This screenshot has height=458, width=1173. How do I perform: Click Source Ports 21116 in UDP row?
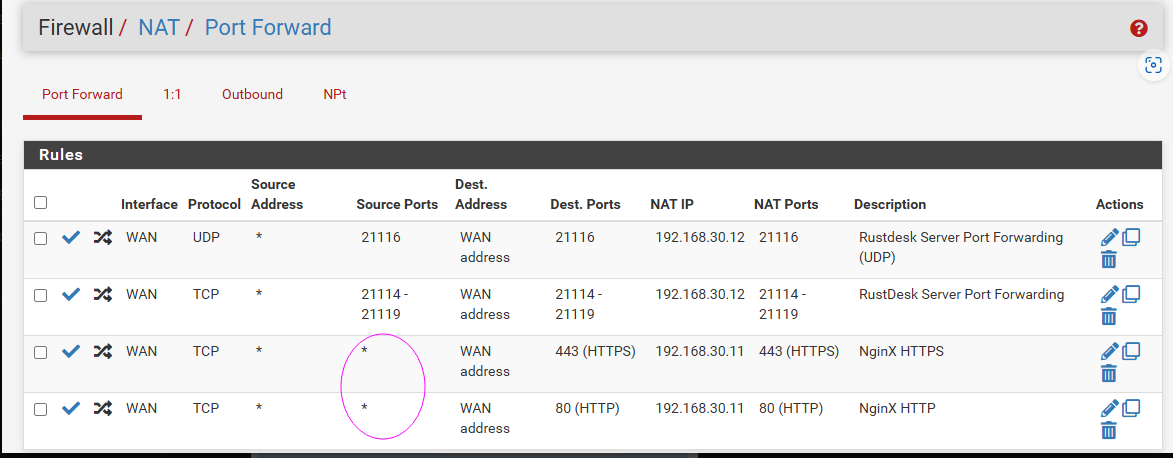point(381,238)
